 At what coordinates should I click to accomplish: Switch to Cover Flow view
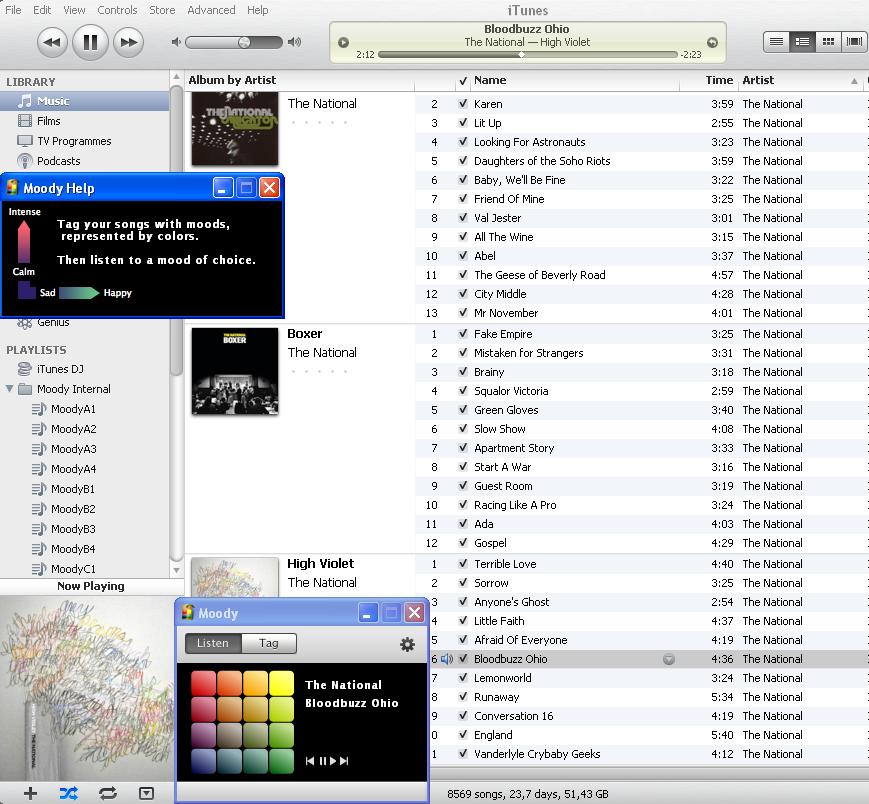point(853,42)
